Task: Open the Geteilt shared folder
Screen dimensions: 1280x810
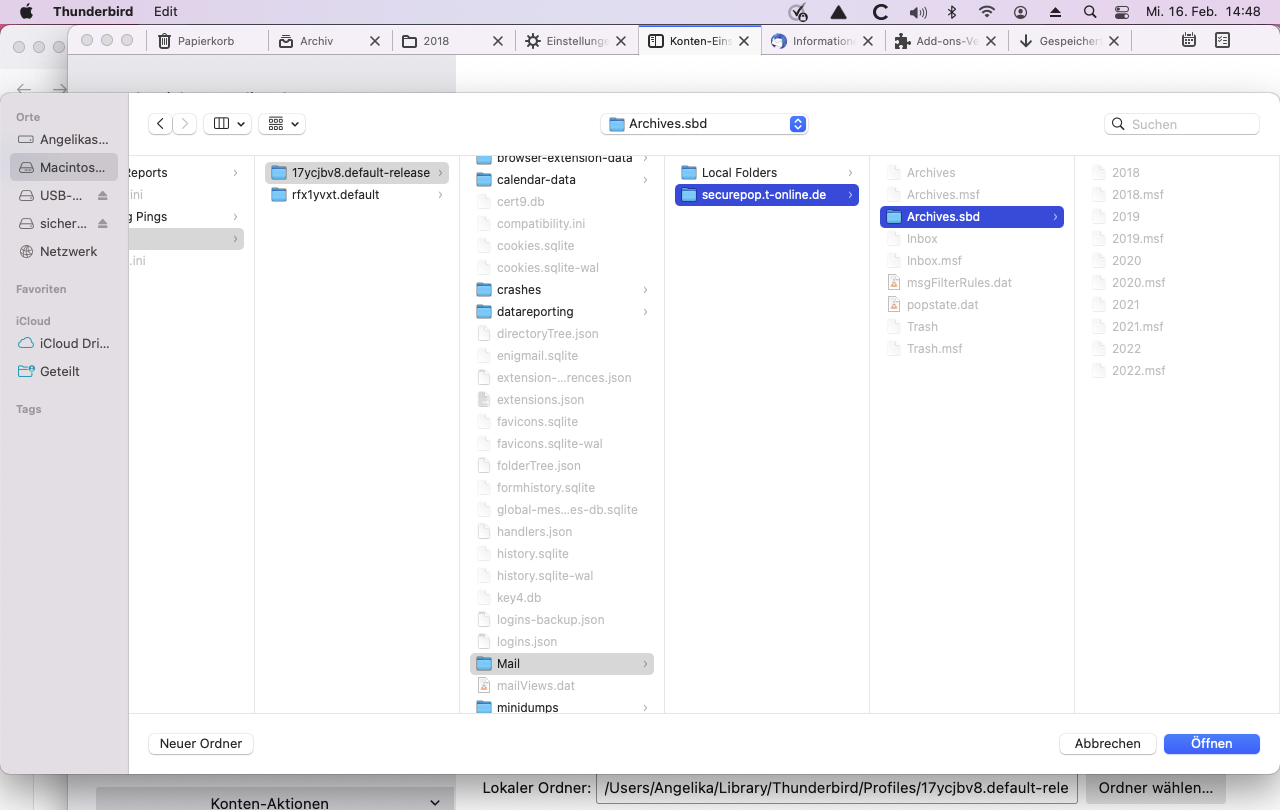Action: click(64, 371)
